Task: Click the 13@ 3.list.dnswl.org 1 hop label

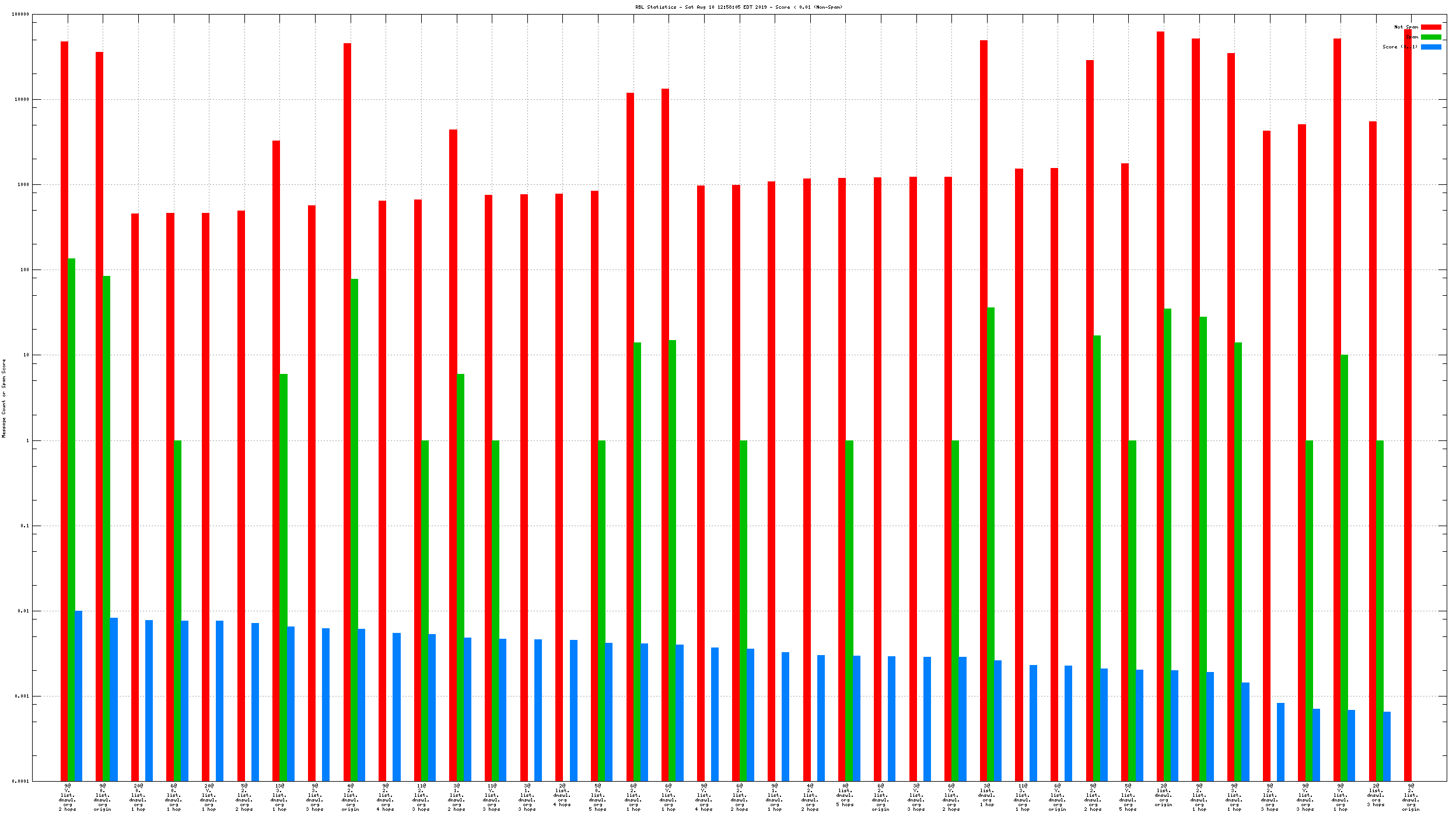Action: [x=279, y=797]
